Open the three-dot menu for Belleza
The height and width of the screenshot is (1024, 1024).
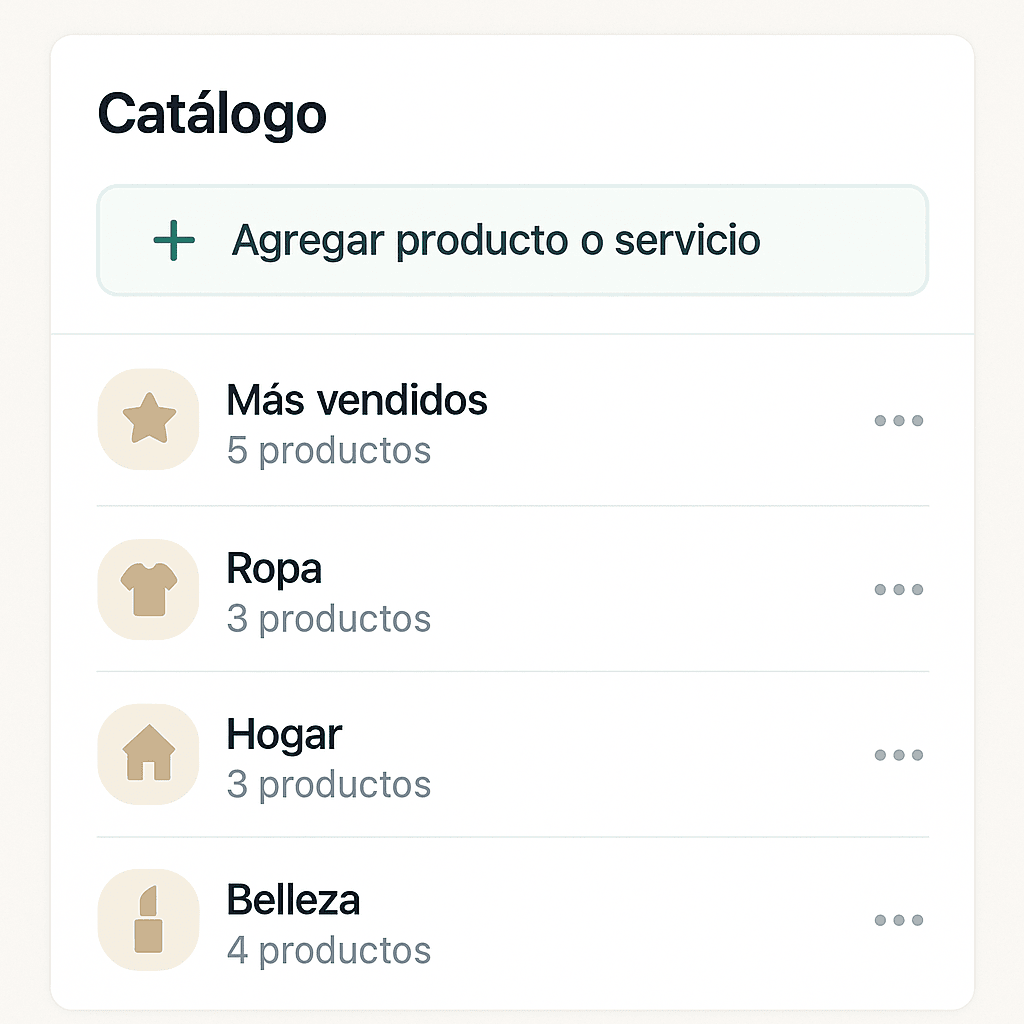click(x=898, y=919)
